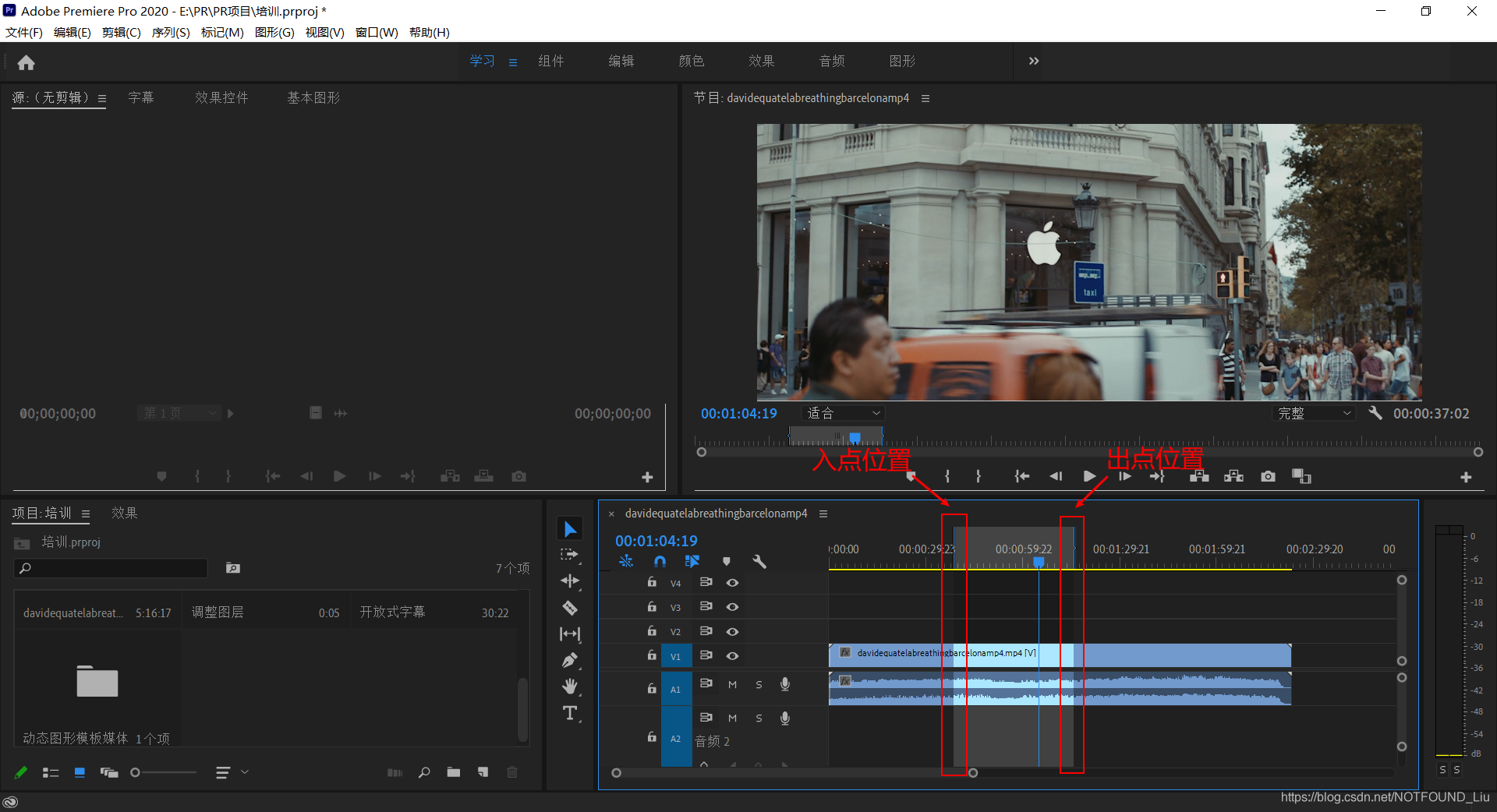Image resolution: width=1497 pixels, height=812 pixels.
Task: Step back one frame in Program monitor
Action: tap(1056, 476)
